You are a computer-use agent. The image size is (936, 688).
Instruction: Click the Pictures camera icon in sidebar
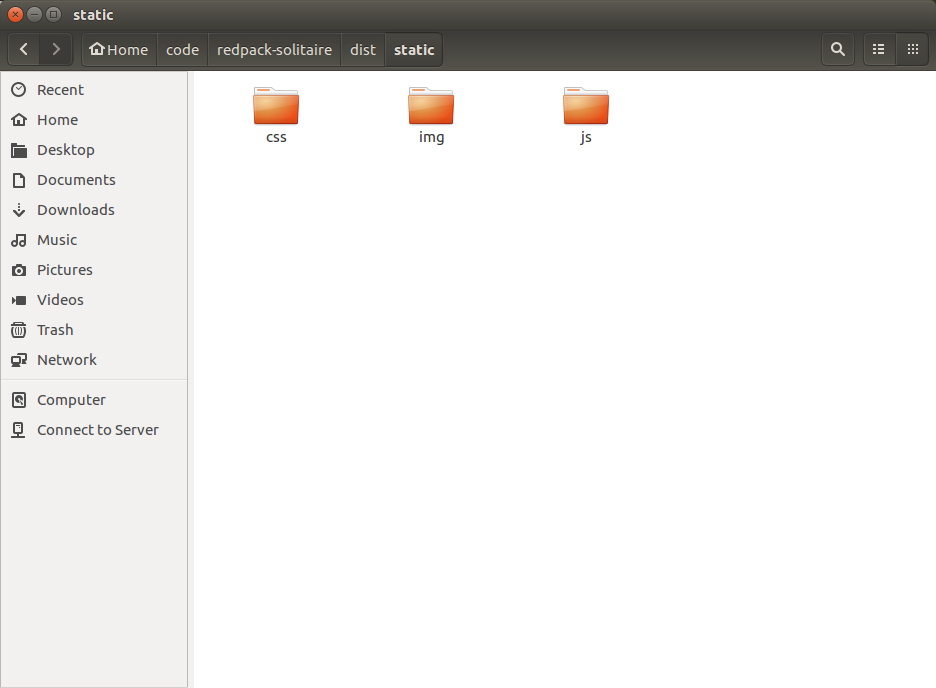(x=19, y=270)
